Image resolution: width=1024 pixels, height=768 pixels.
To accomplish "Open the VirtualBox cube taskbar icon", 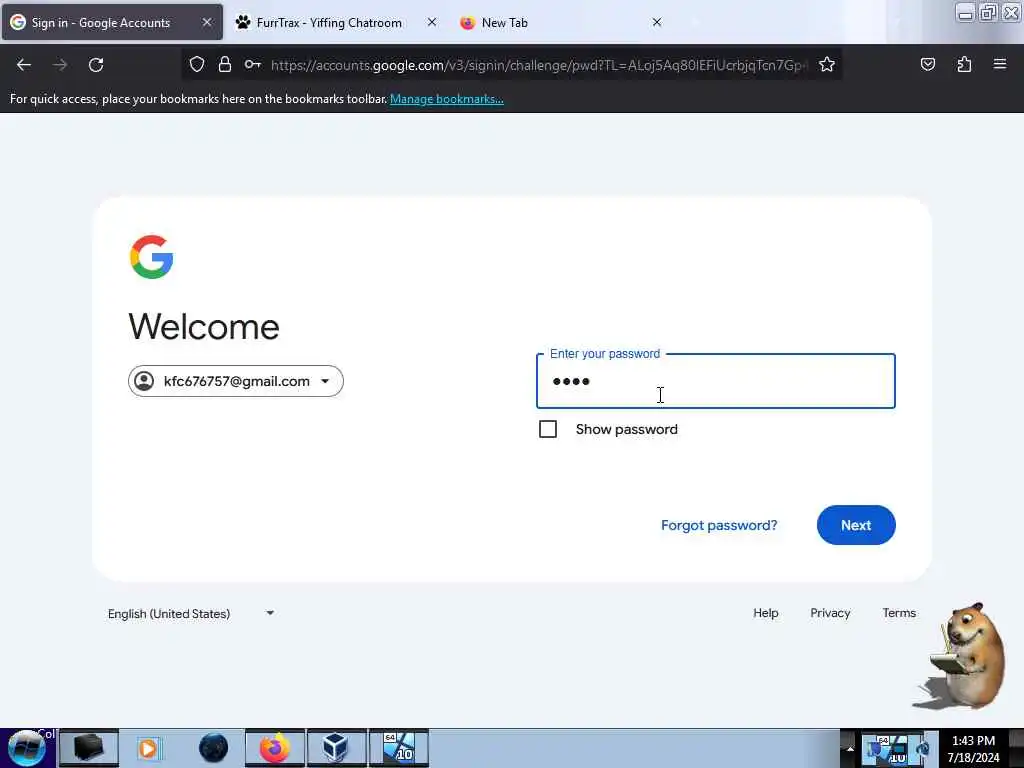I will [x=336, y=748].
